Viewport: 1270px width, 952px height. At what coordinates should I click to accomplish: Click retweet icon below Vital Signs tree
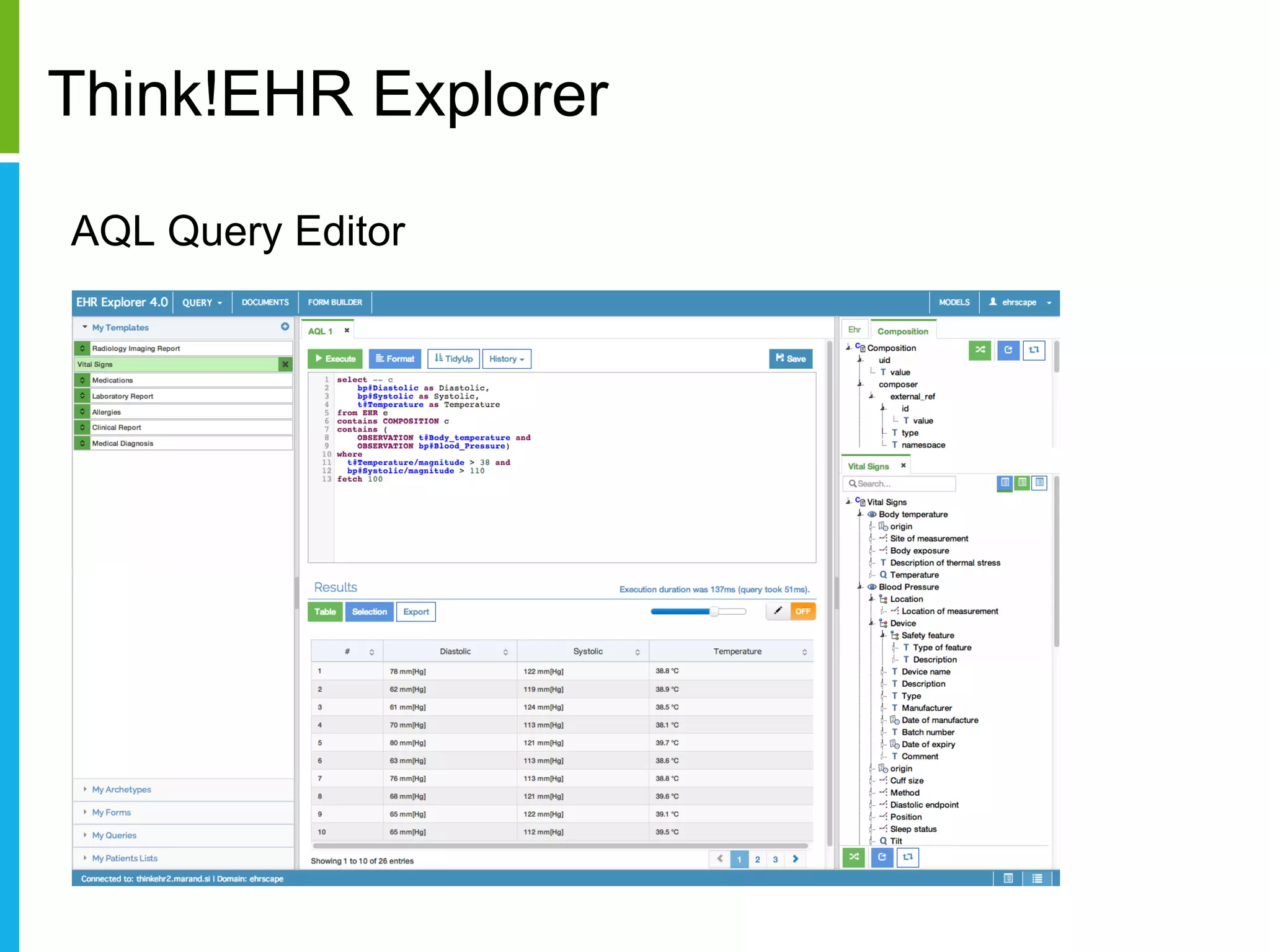pos(908,857)
